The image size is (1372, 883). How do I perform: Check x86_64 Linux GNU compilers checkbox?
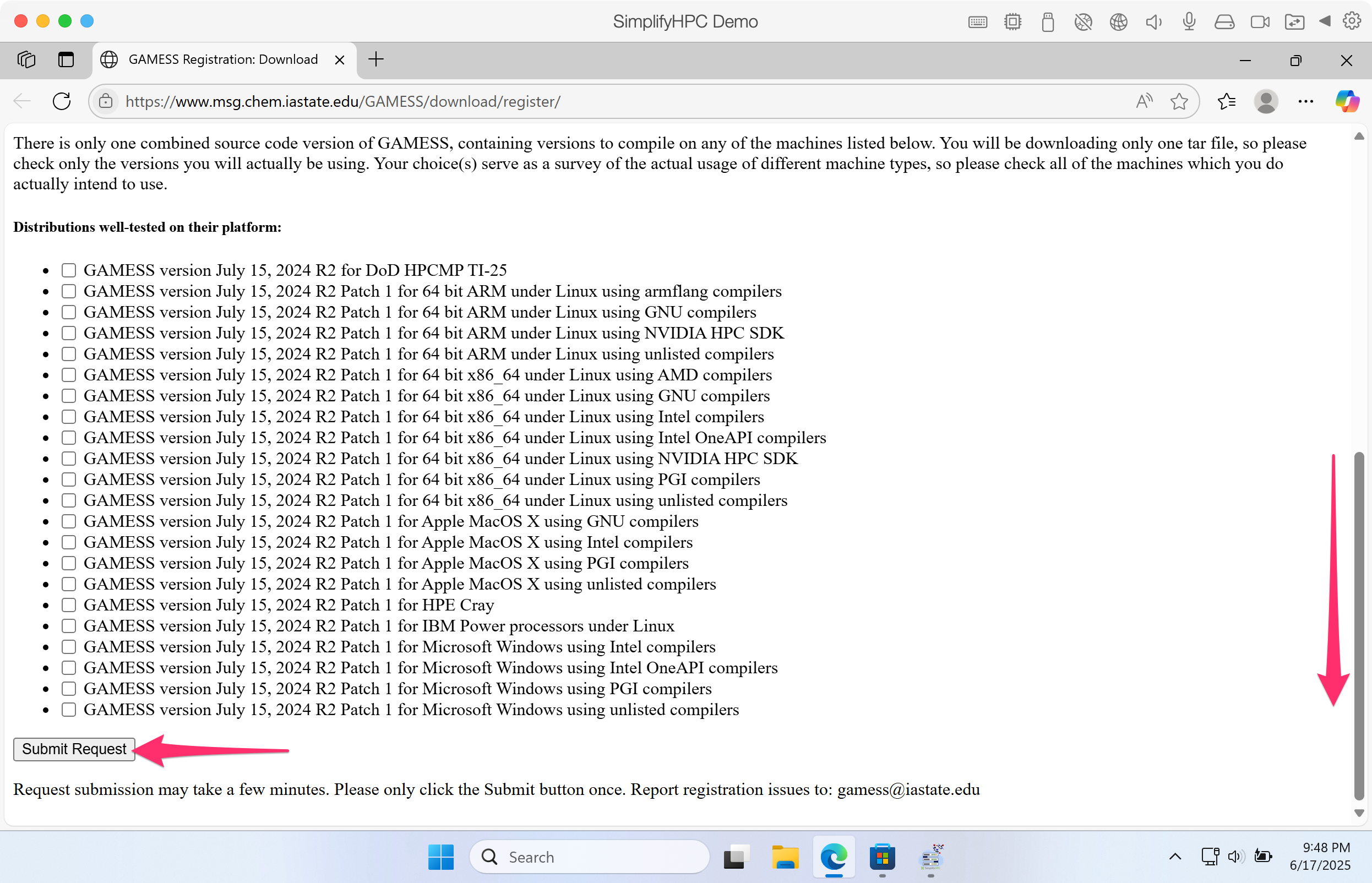click(x=69, y=396)
